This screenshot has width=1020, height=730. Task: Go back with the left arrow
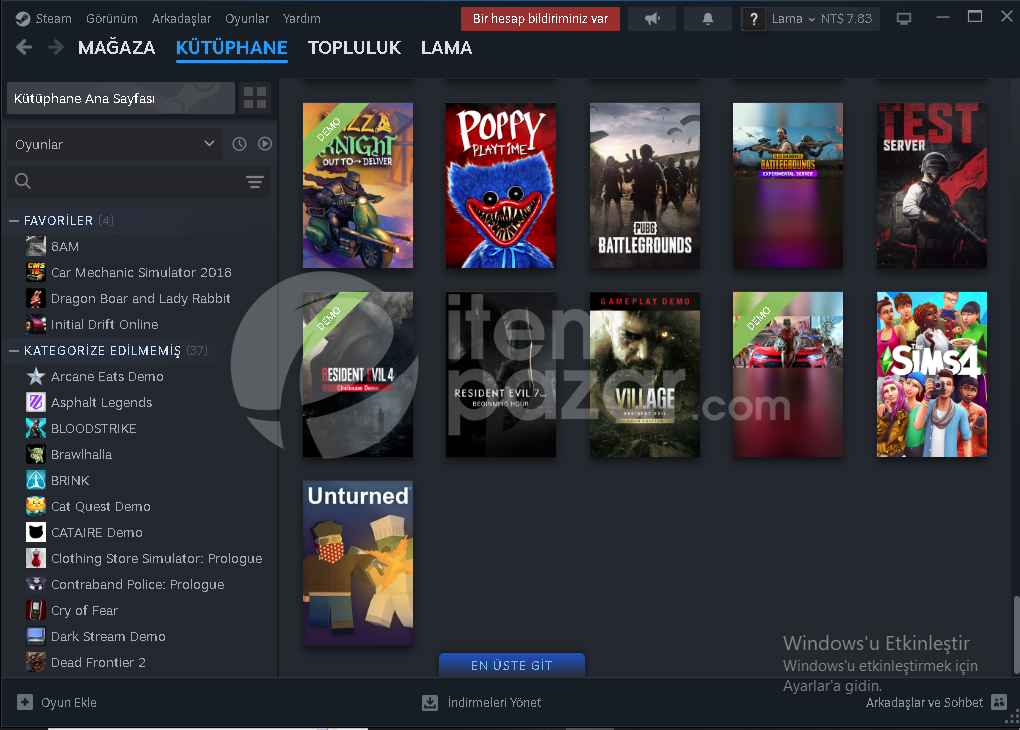click(x=24, y=47)
